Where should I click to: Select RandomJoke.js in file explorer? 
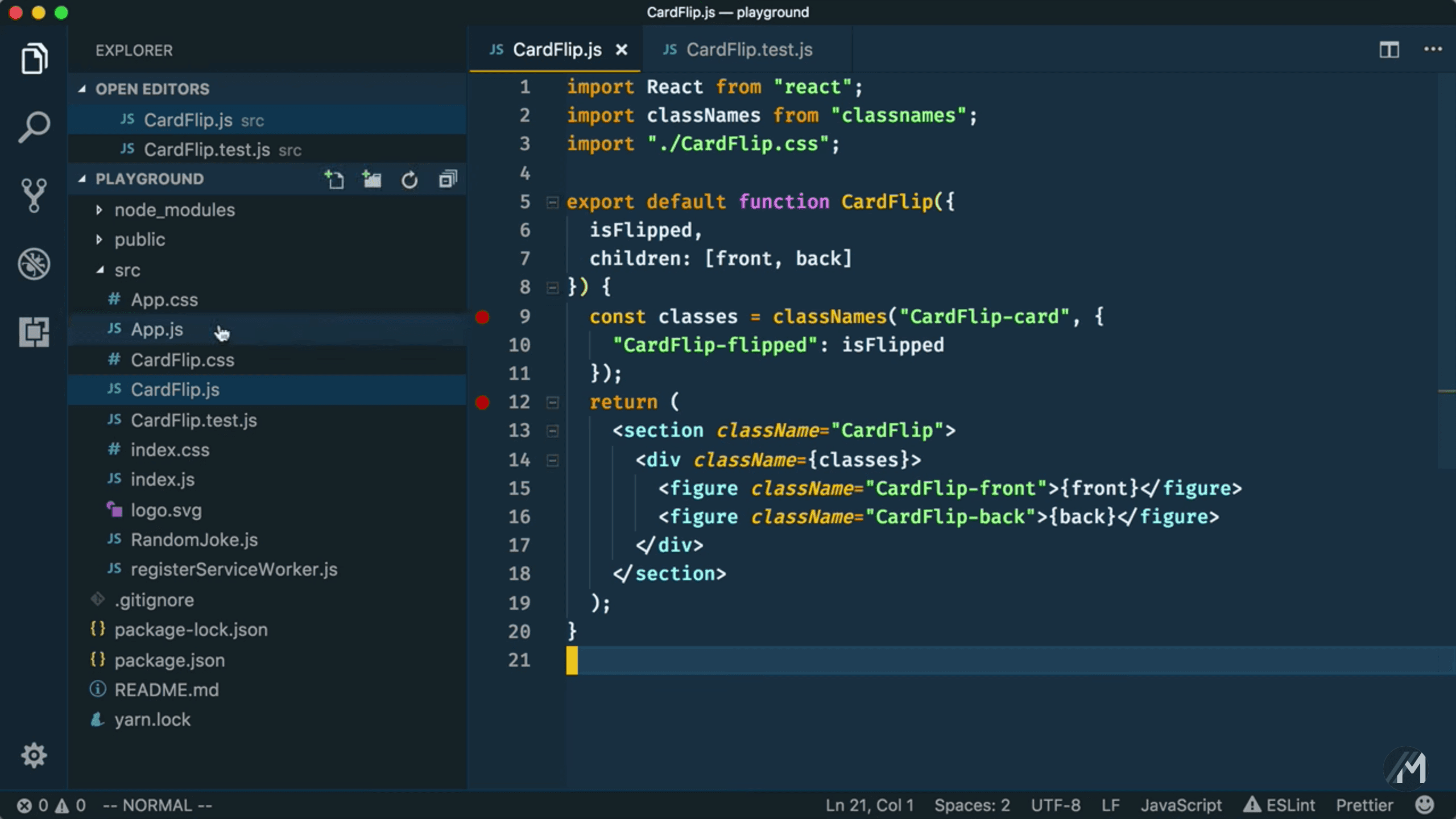click(194, 539)
